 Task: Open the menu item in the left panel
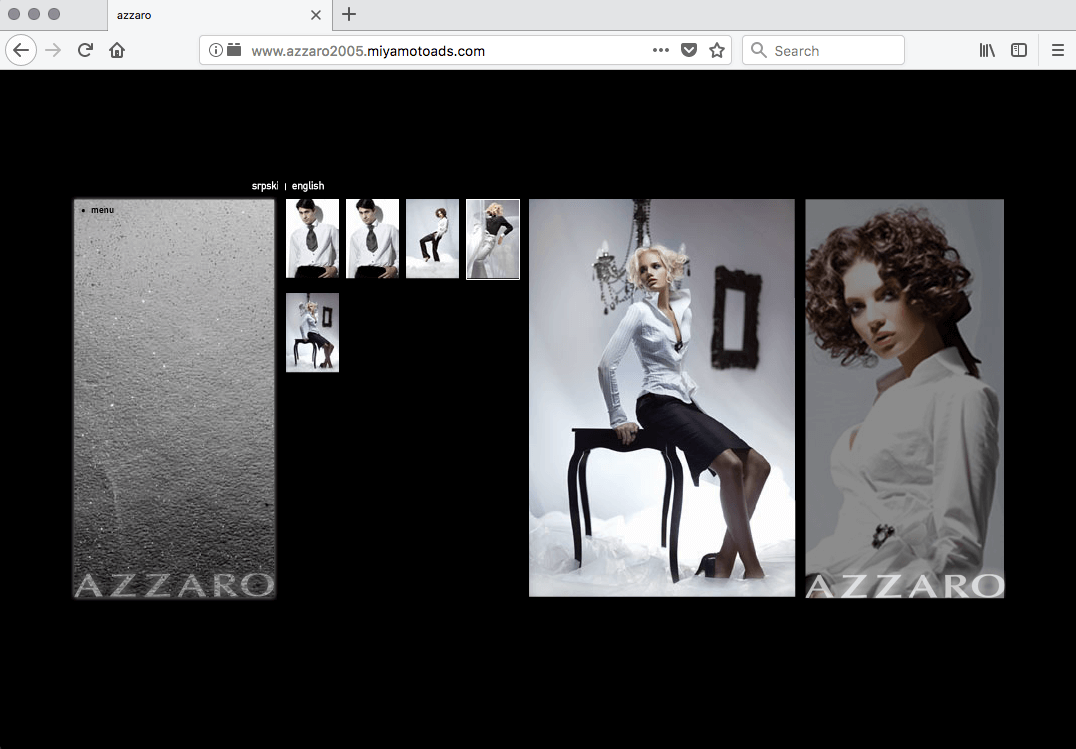[102, 210]
